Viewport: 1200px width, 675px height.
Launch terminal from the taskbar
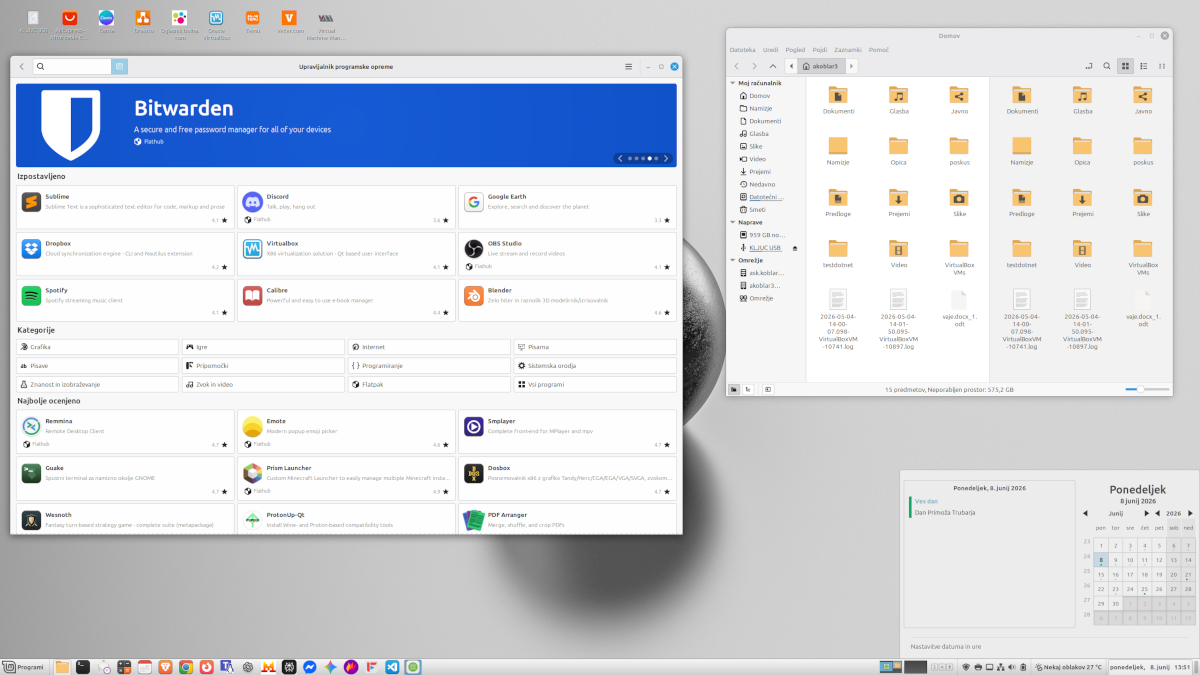[x=83, y=666]
